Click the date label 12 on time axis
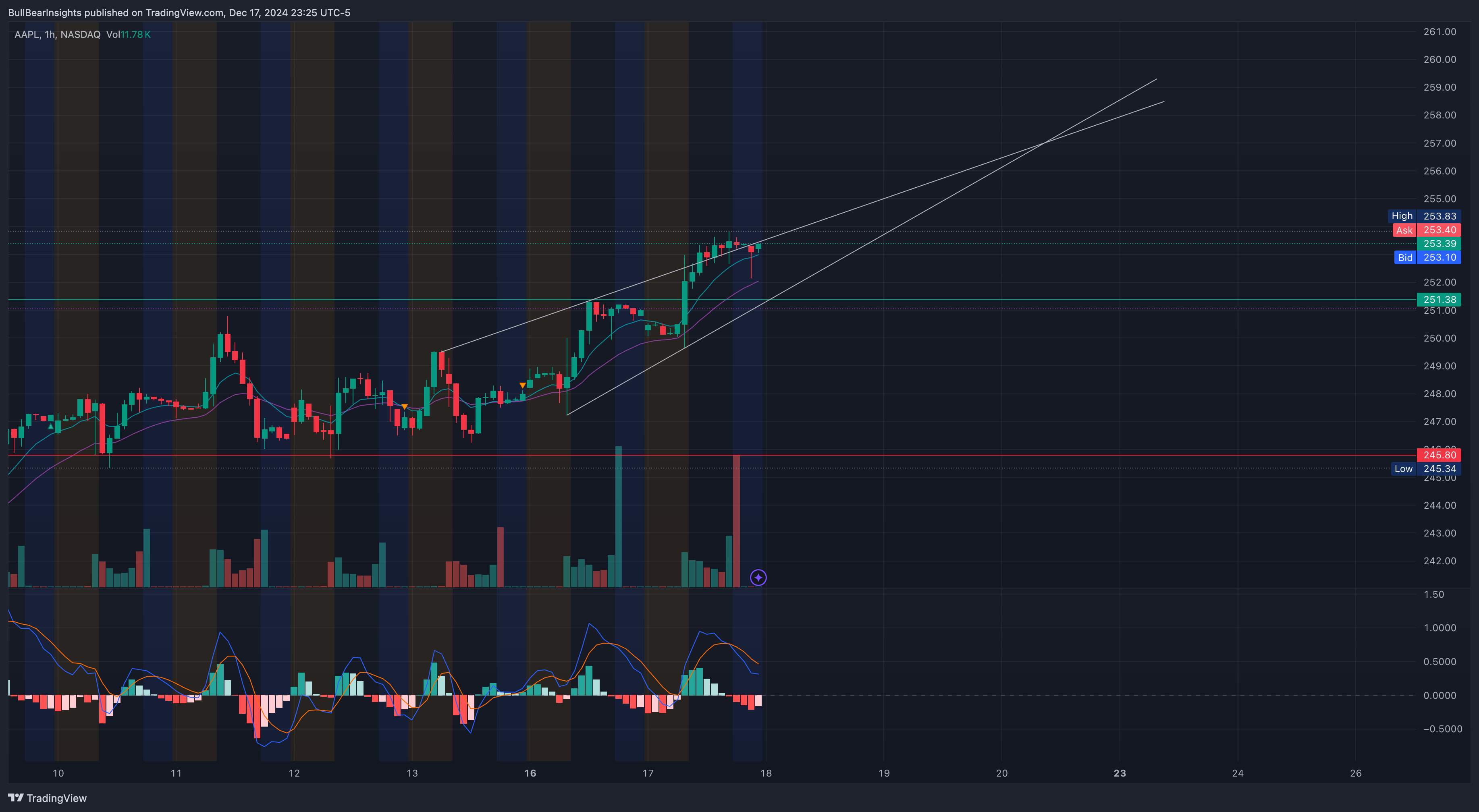Screen dimensions: 1479x812 [294, 773]
